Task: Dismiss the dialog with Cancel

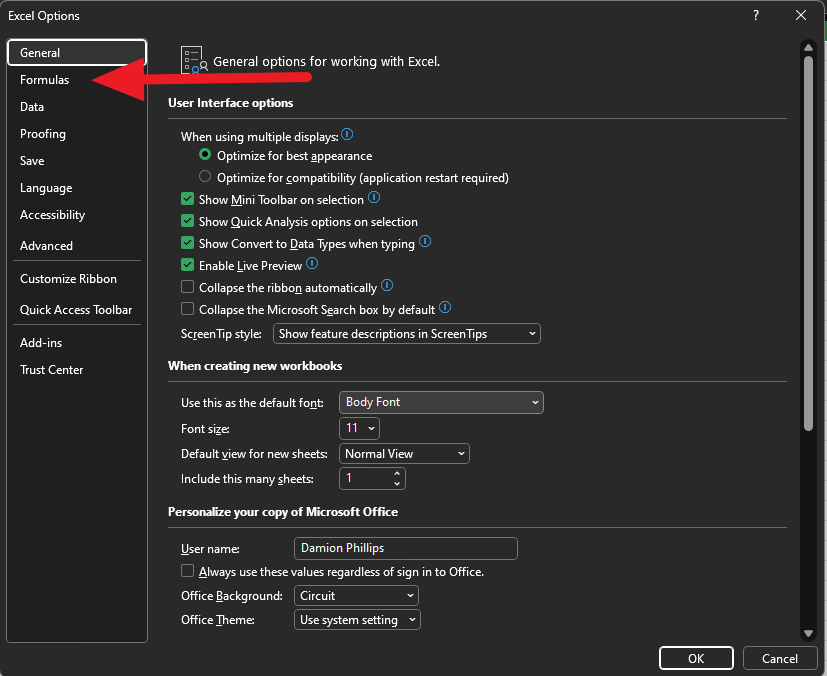Action: (x=780, y=658)
